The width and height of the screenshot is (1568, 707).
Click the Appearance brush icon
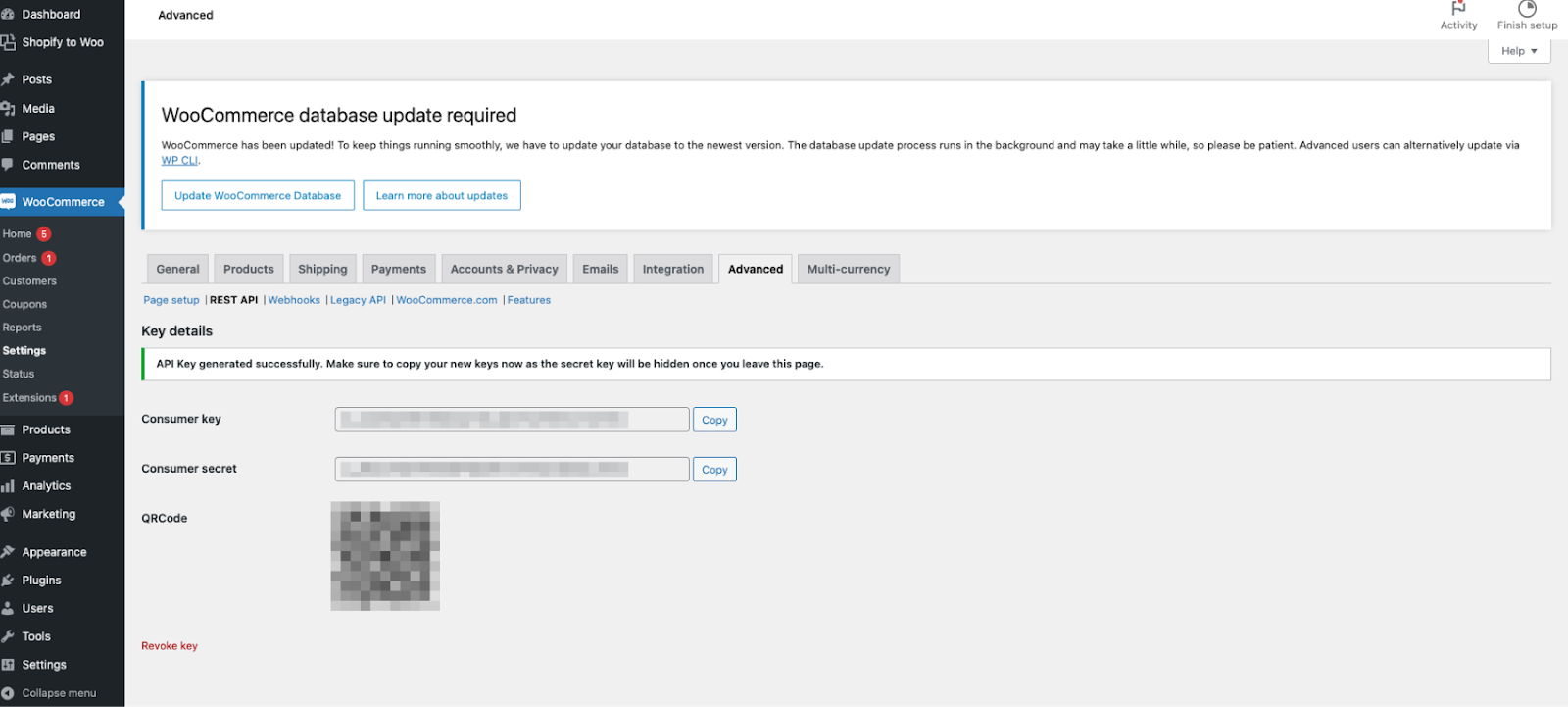pos(8,552)
